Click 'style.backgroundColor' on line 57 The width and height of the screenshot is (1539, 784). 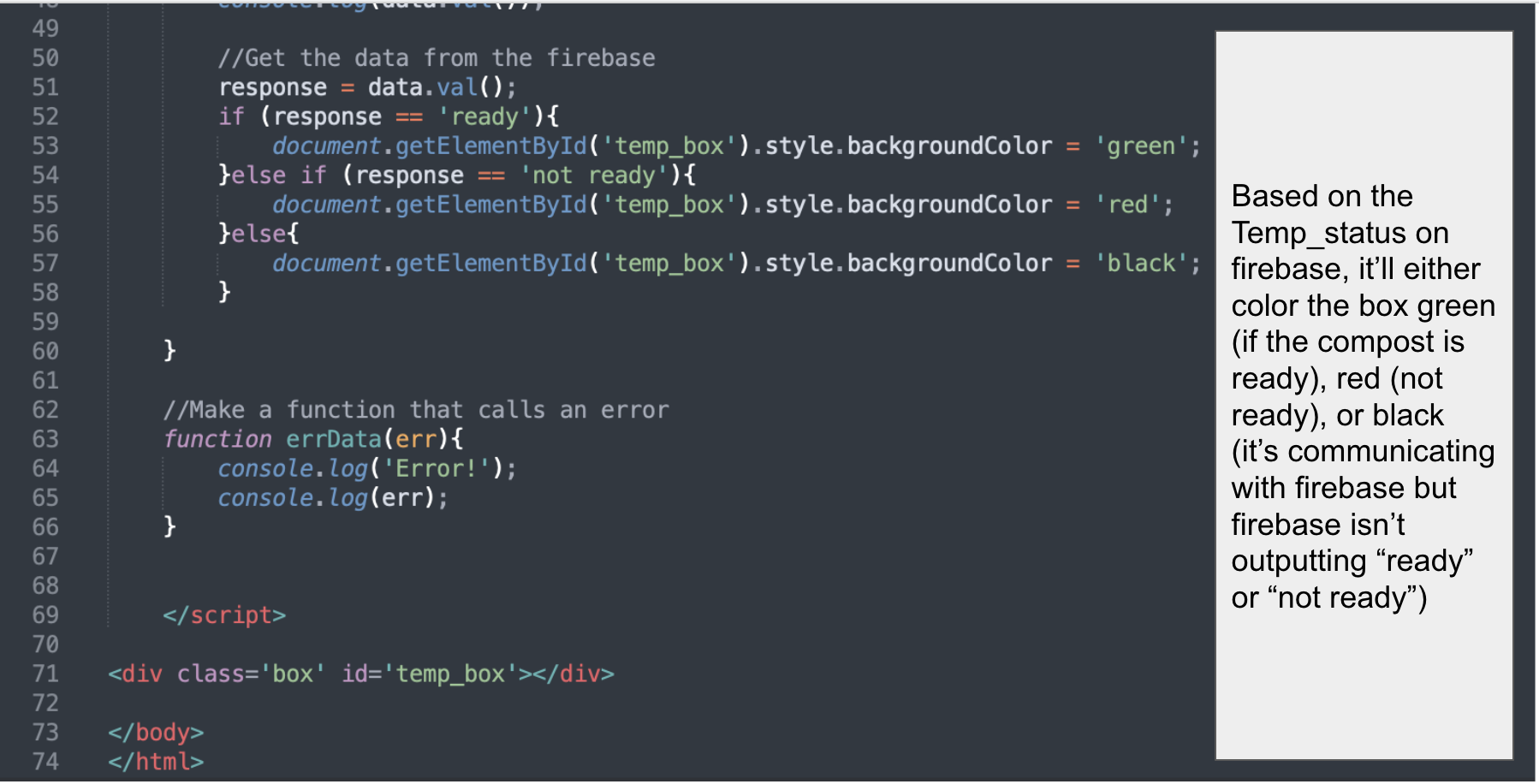click(908, 263)
